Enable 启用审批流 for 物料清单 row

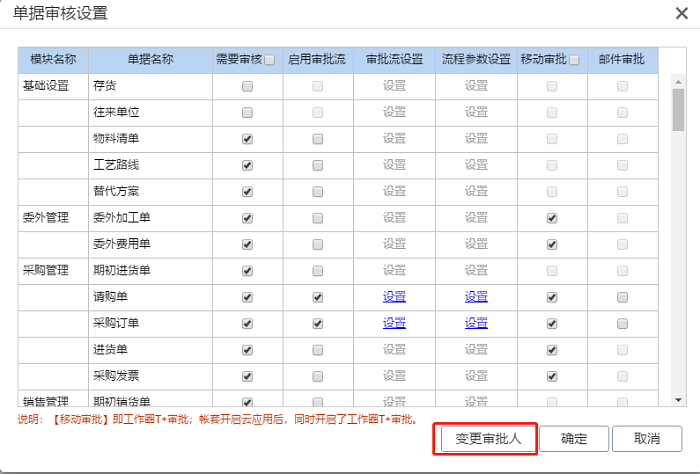(x=317, y=139)
